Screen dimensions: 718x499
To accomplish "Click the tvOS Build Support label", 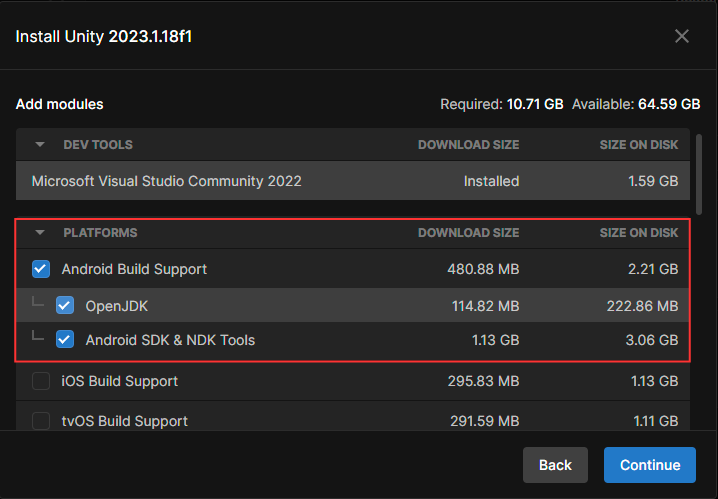I will point(124,421).
